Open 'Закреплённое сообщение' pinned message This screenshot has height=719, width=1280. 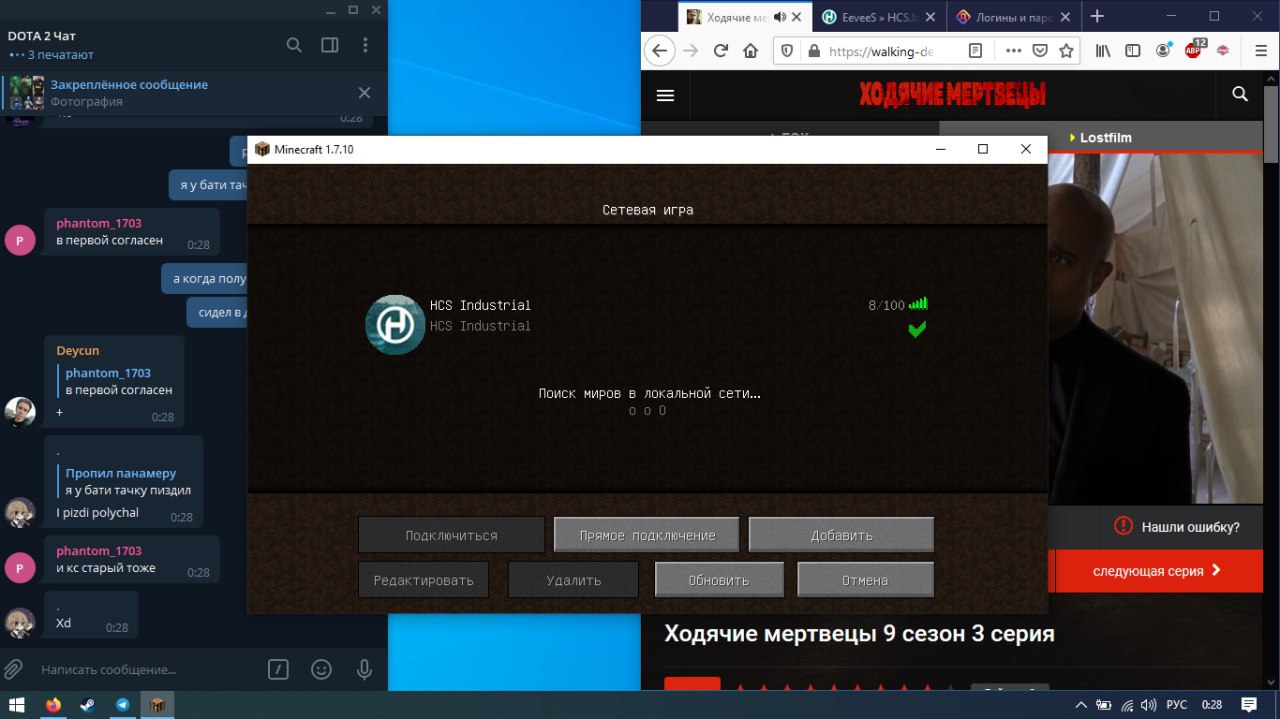click(x=129, y=85)
